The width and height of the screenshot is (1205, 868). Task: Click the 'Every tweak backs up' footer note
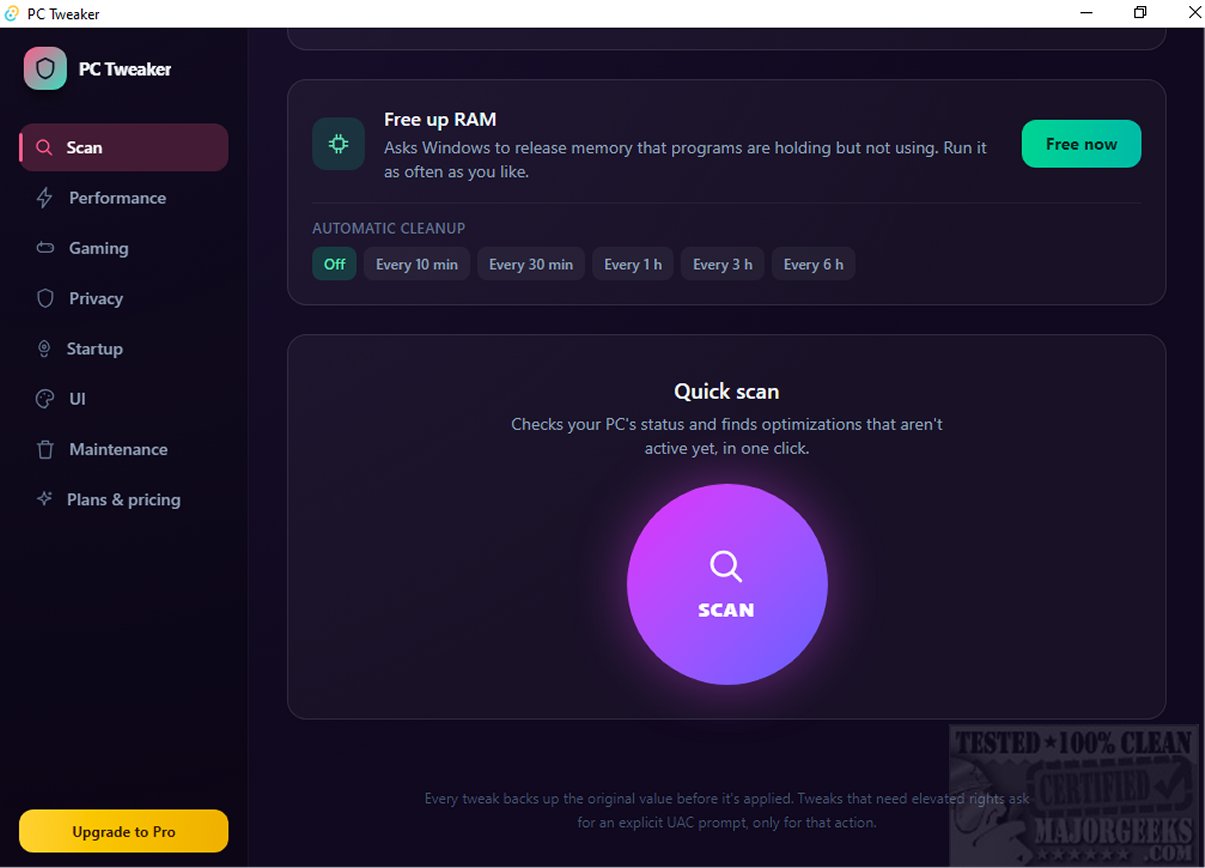click(x=727, y=811)
